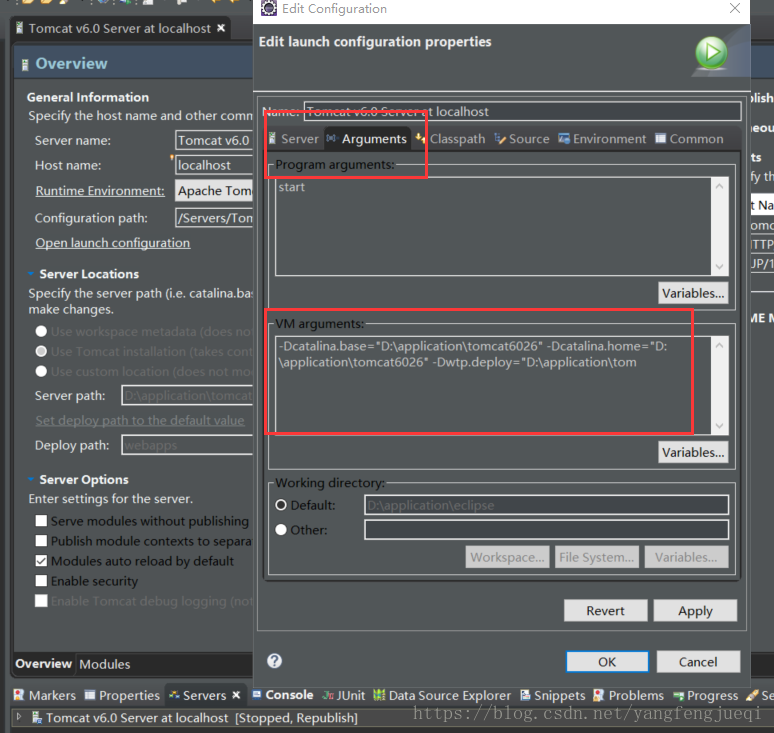
Task: Click inside the Program arguments text area
Action: (x=493, y=226)
